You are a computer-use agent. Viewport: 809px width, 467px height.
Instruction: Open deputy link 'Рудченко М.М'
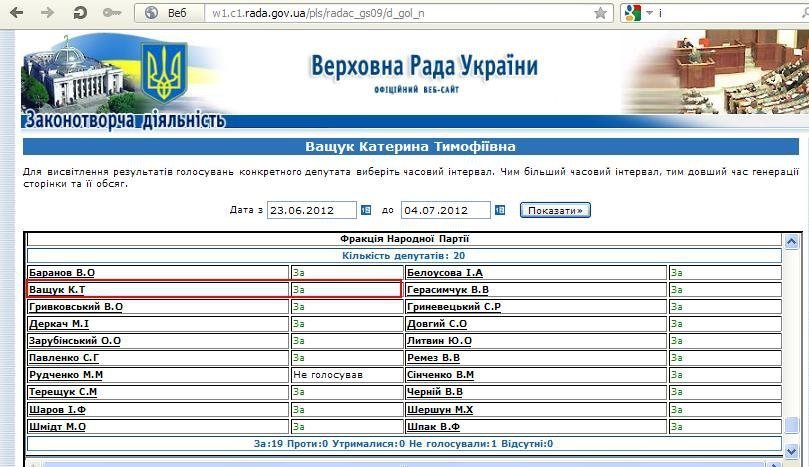66,375
